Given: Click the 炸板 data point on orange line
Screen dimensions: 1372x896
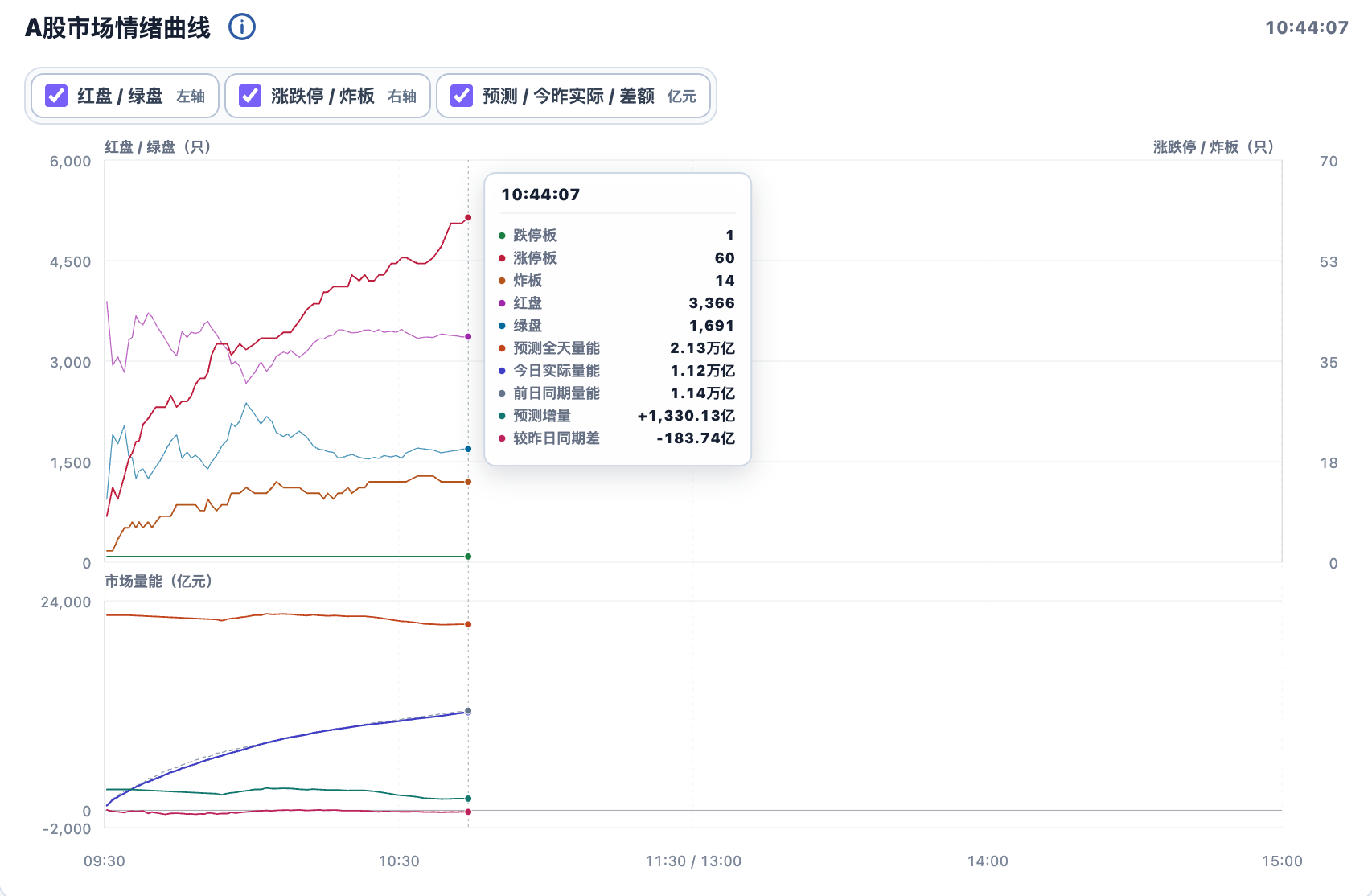Looking at the screenshot, I should [x=468, y=482].
